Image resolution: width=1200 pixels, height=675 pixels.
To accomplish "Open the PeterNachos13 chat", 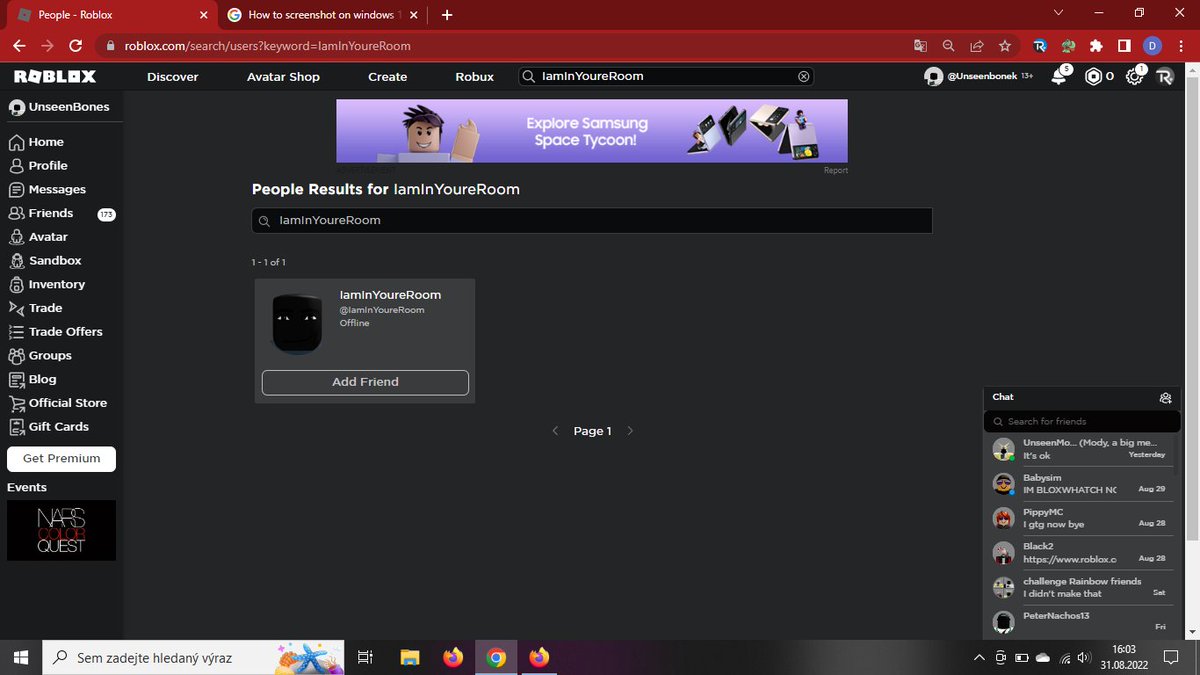I will click(x=1082, y=621).
